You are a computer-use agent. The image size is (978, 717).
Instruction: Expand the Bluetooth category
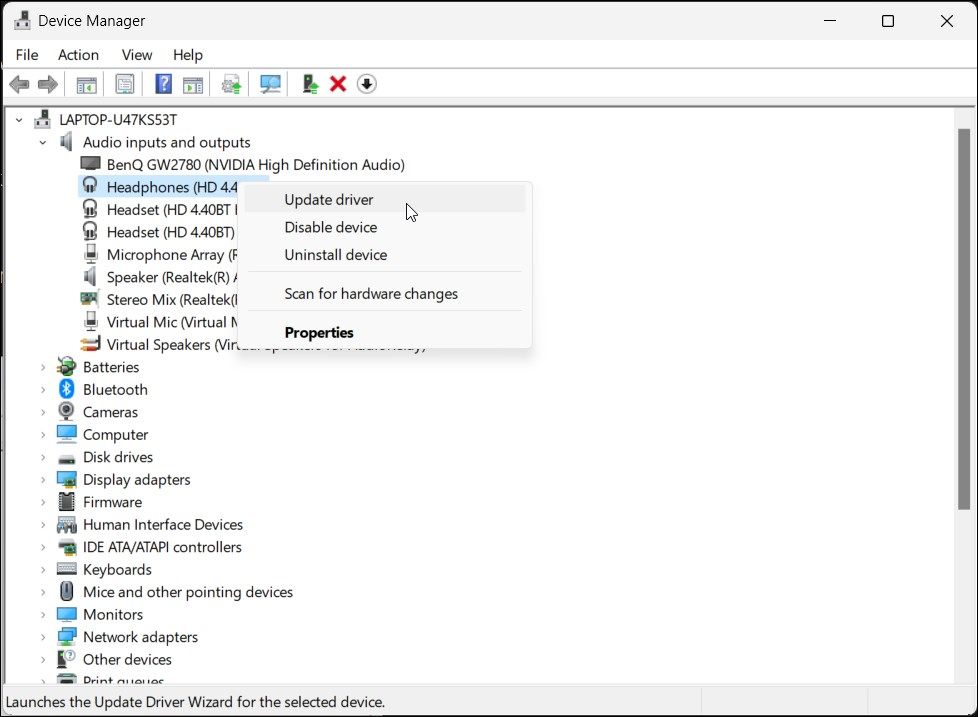click(41, 389)
